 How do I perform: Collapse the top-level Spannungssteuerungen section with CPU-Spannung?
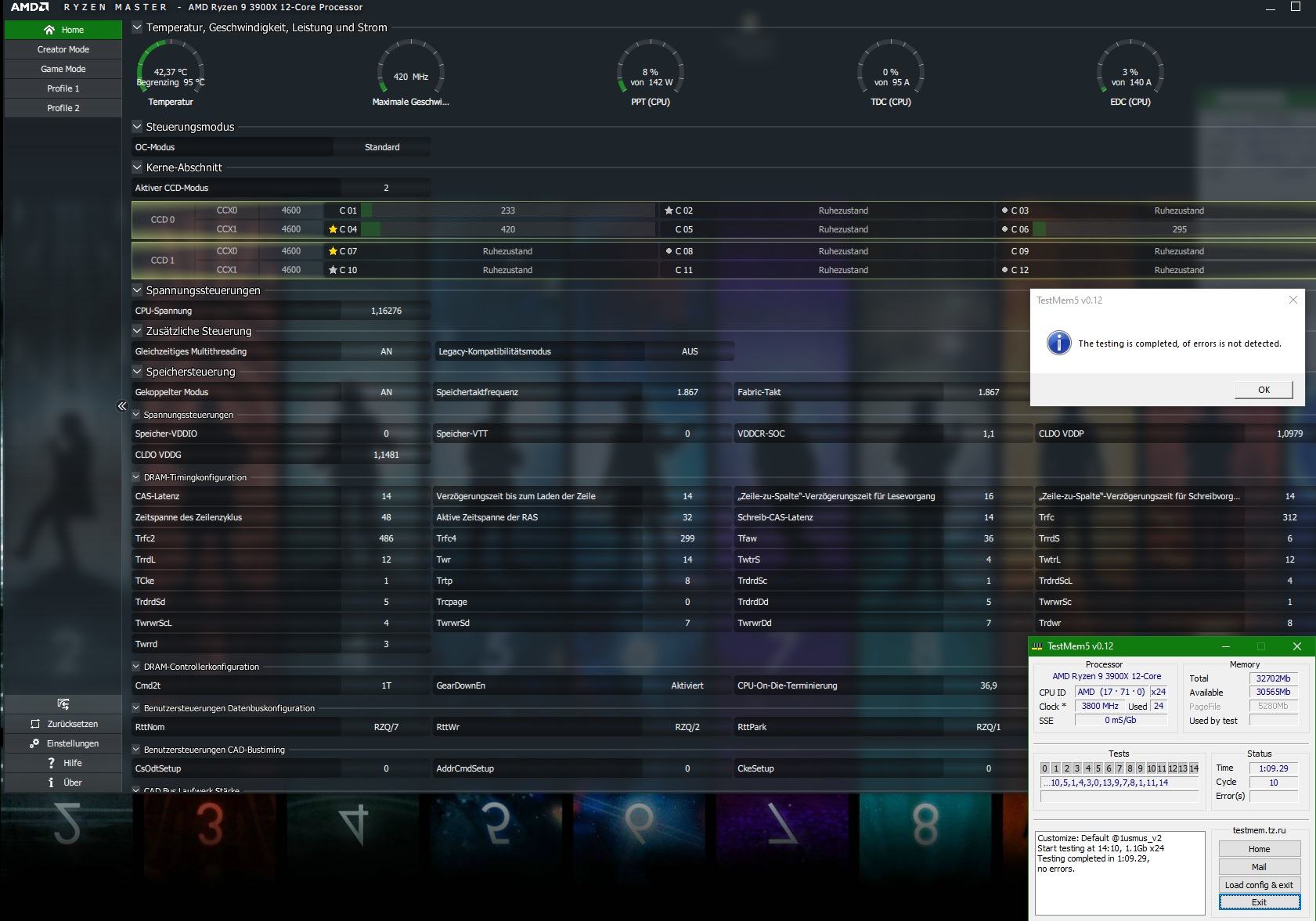pos(137,290)
